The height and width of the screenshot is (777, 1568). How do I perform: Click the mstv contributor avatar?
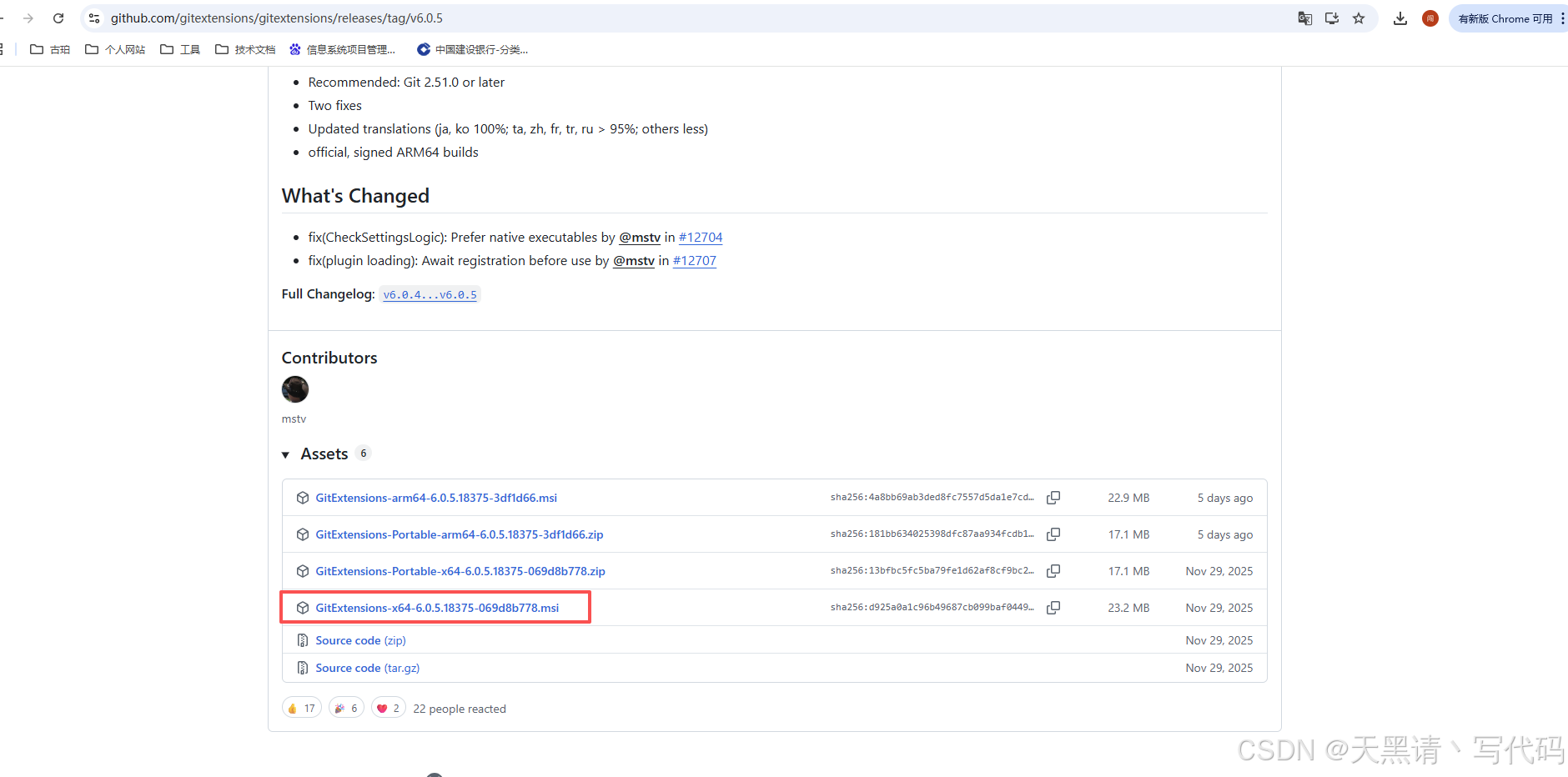tap(295, 389)
